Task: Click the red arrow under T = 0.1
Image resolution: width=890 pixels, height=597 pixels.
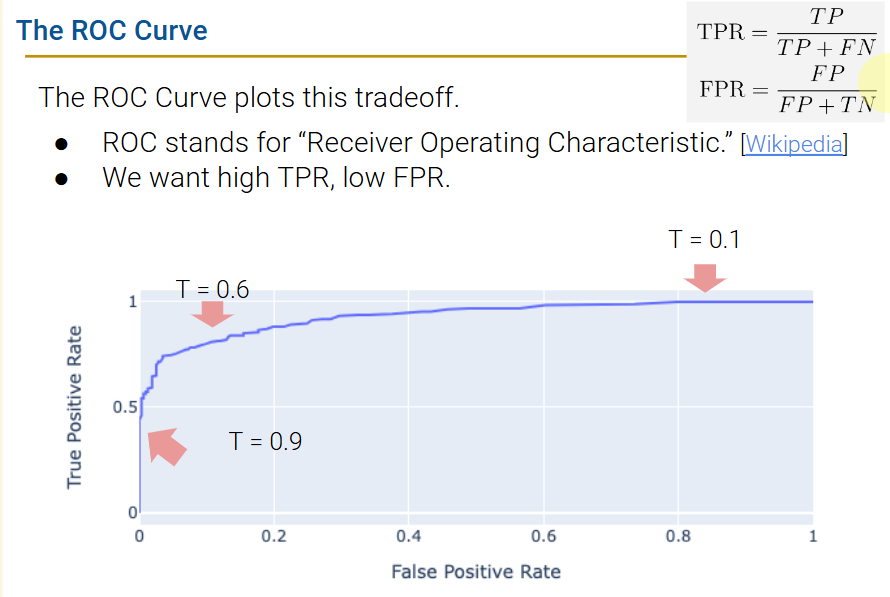Action: tap(706, 275)
